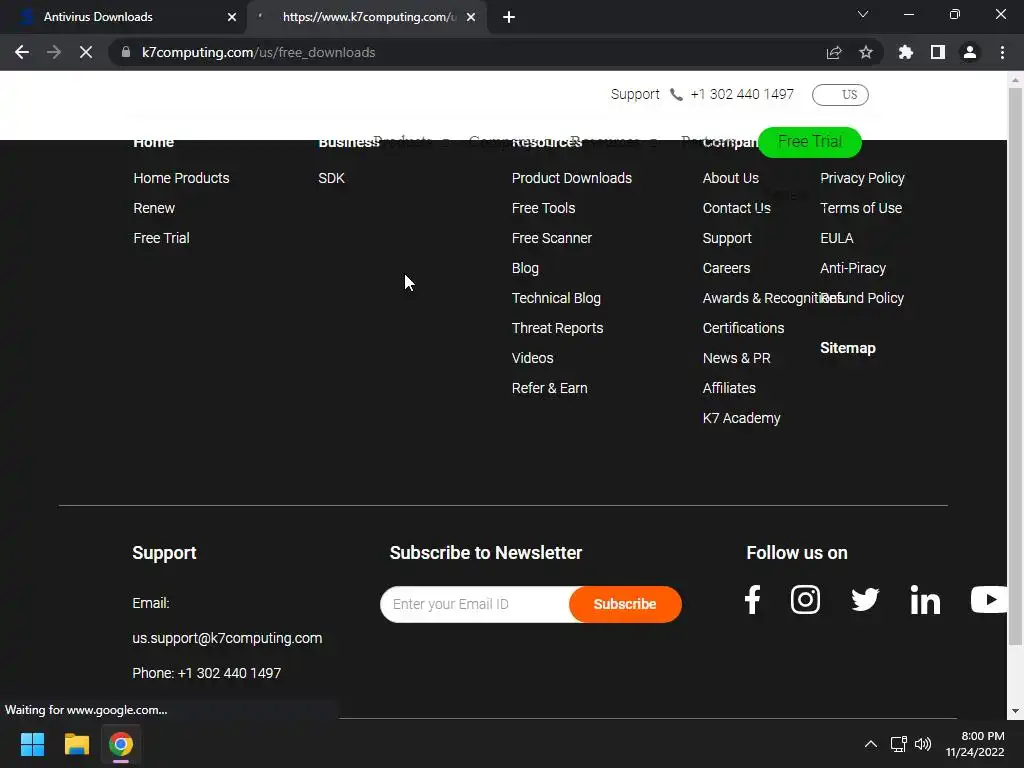Open the Renew footer link

coord(154,208)
